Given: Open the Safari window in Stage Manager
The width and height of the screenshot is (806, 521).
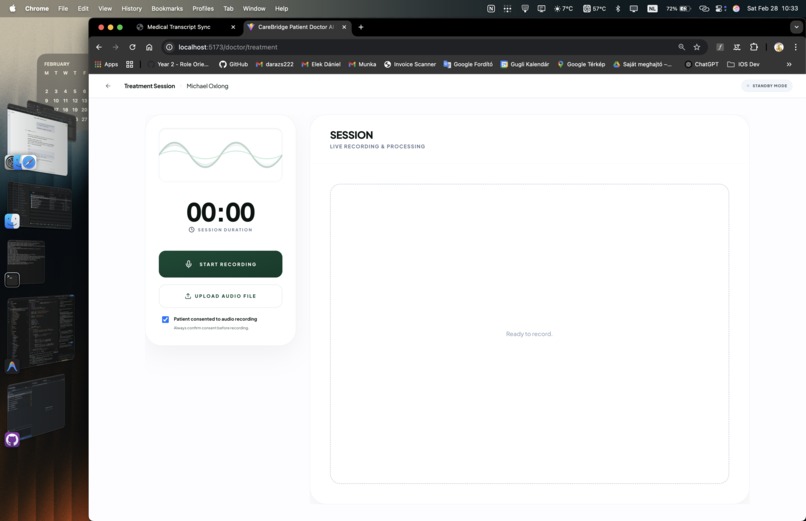Looking at the screenshot, I should (37, 139).
